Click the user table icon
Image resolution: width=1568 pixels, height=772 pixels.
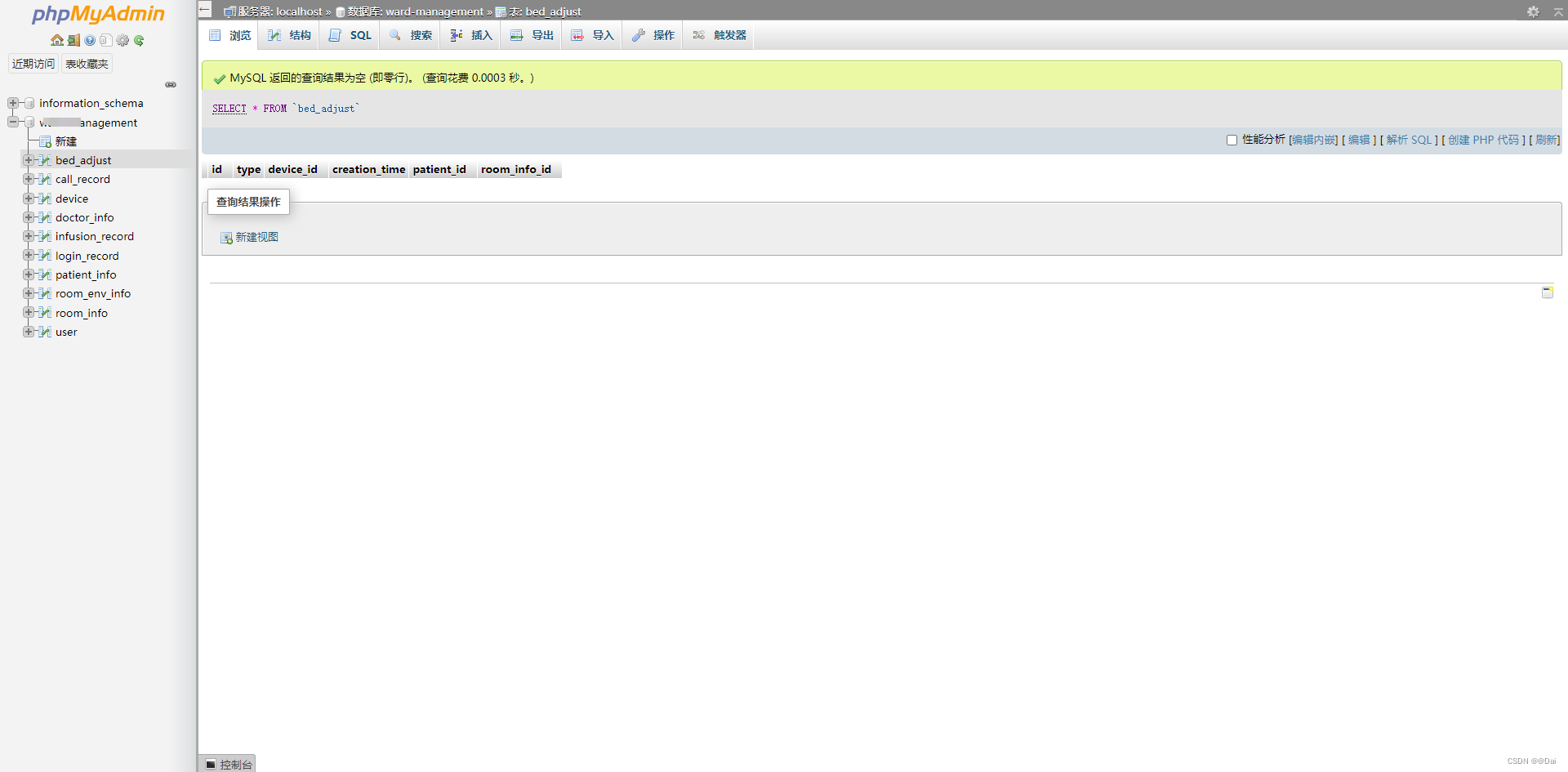pyautogui.click(x=45, y=332)
